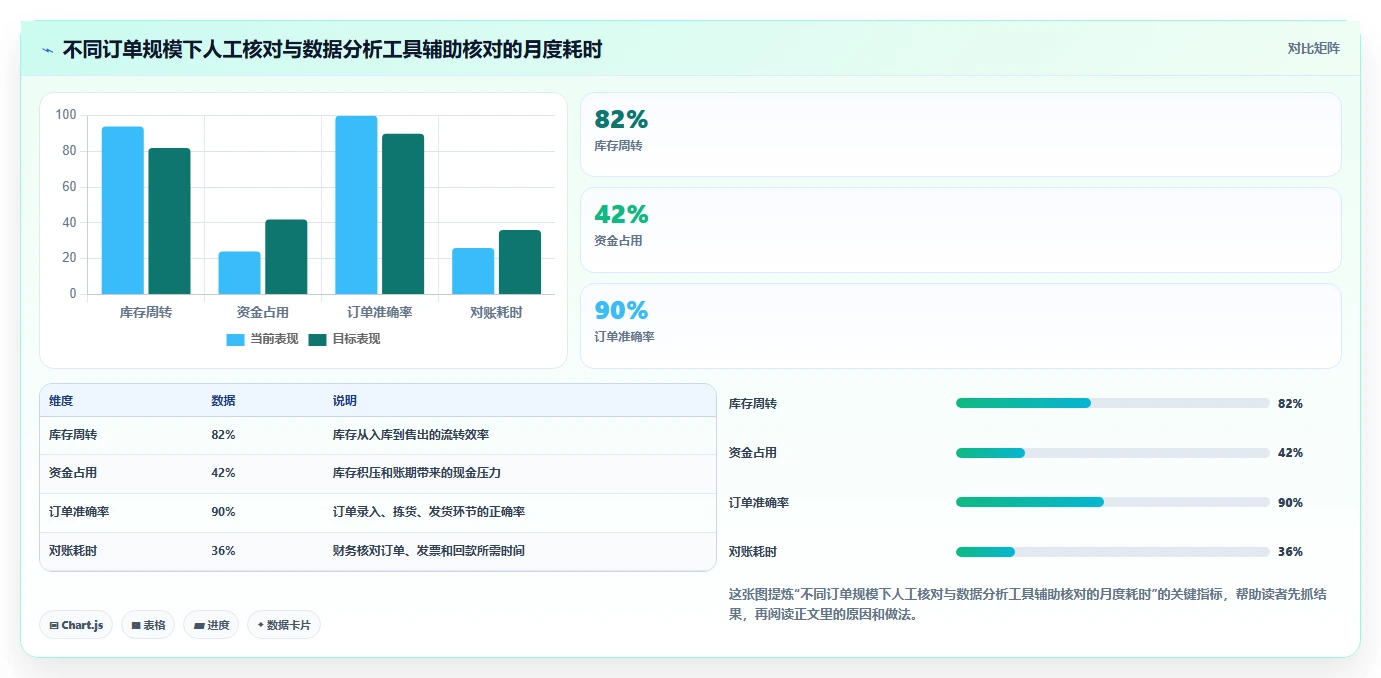Select the 90% 订单准确率 data card
The width and height of the screenshot is (1381, 678).
click(960, 326)
